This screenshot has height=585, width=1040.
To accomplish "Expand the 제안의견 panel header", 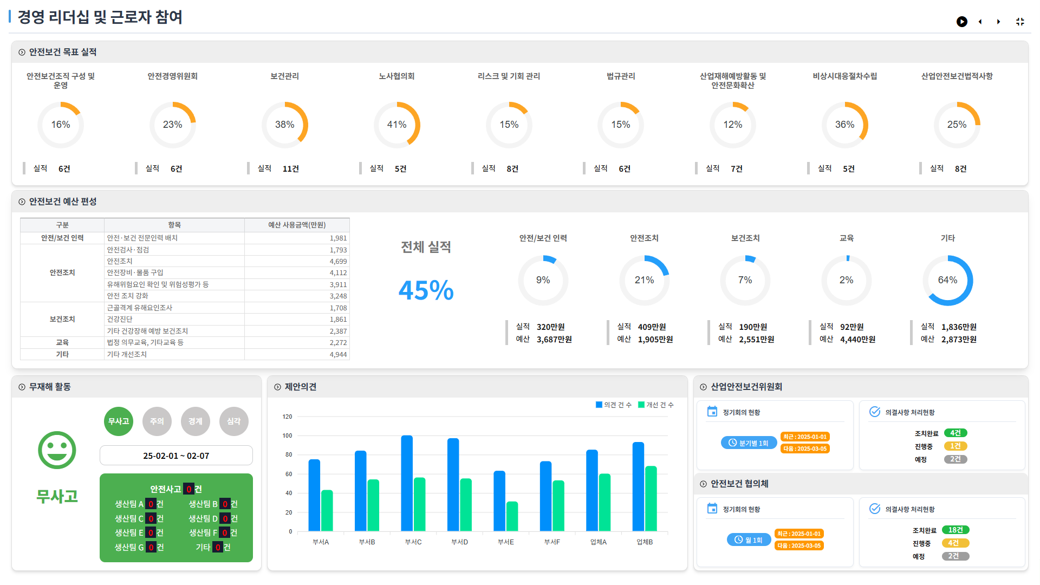I will point(278,387).
